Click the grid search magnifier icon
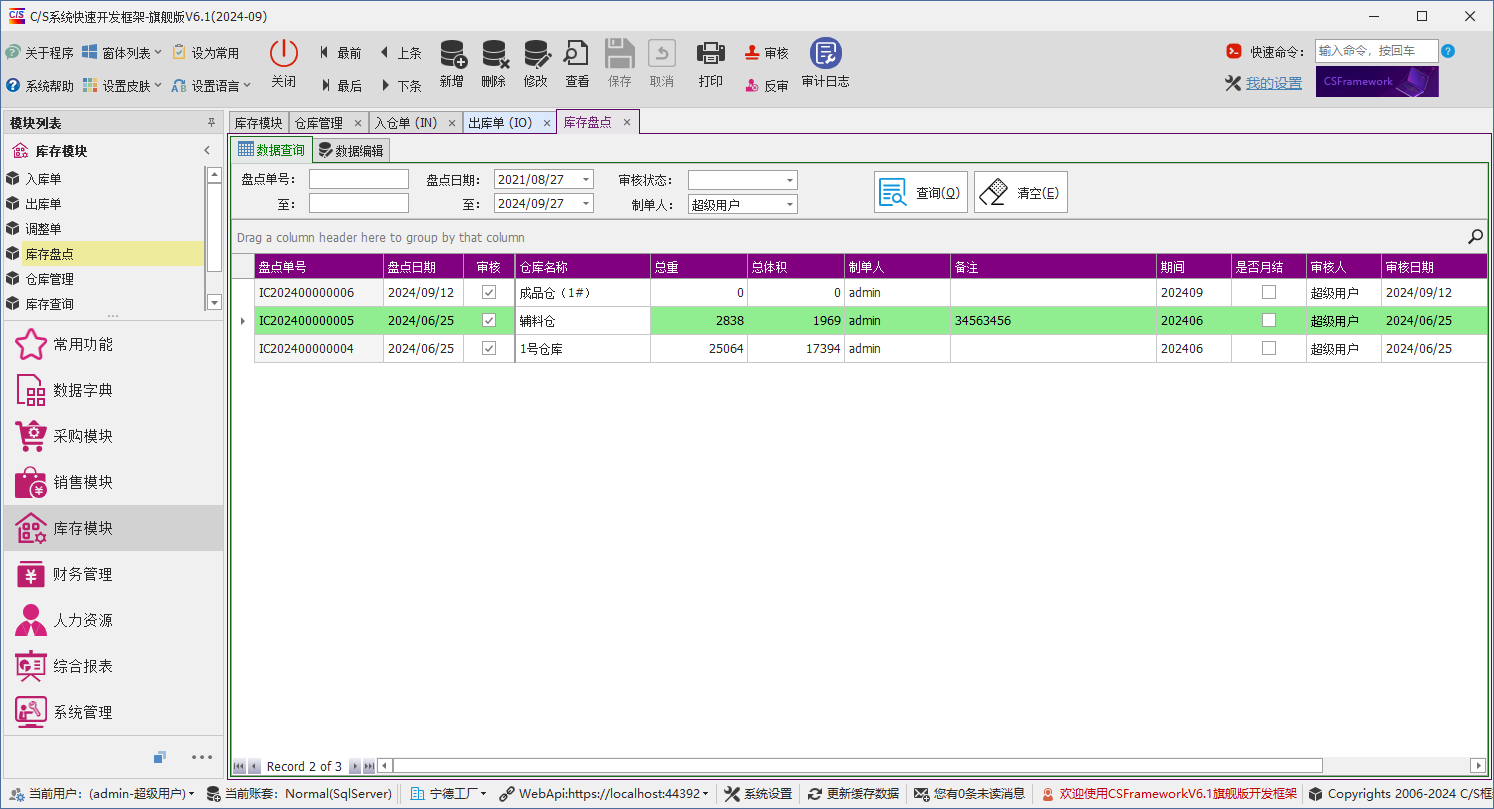Image resolution: width=1494 pixels, height=809 pixels. click(1475, 237)
